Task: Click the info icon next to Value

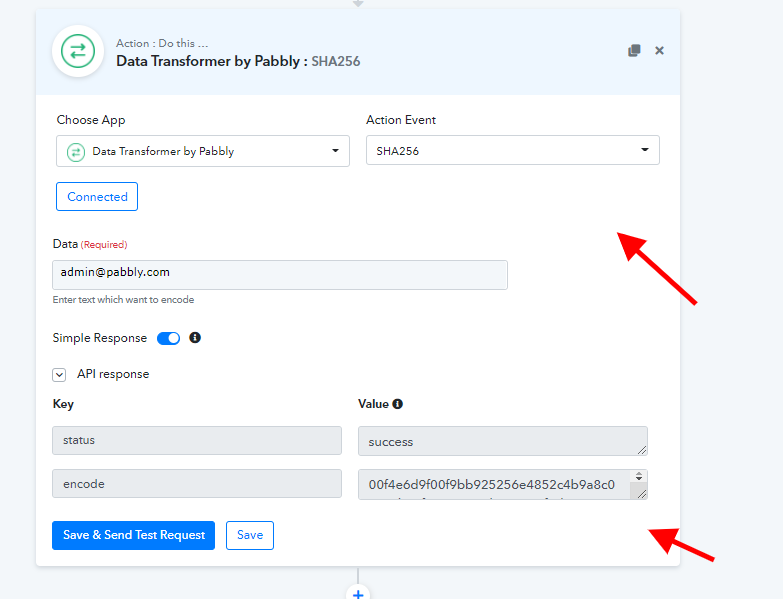Action: pyautogui.click(x=397, y=404)
